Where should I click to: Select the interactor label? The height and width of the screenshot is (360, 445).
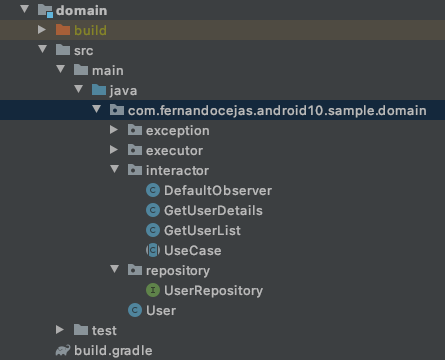coord(177,171)
